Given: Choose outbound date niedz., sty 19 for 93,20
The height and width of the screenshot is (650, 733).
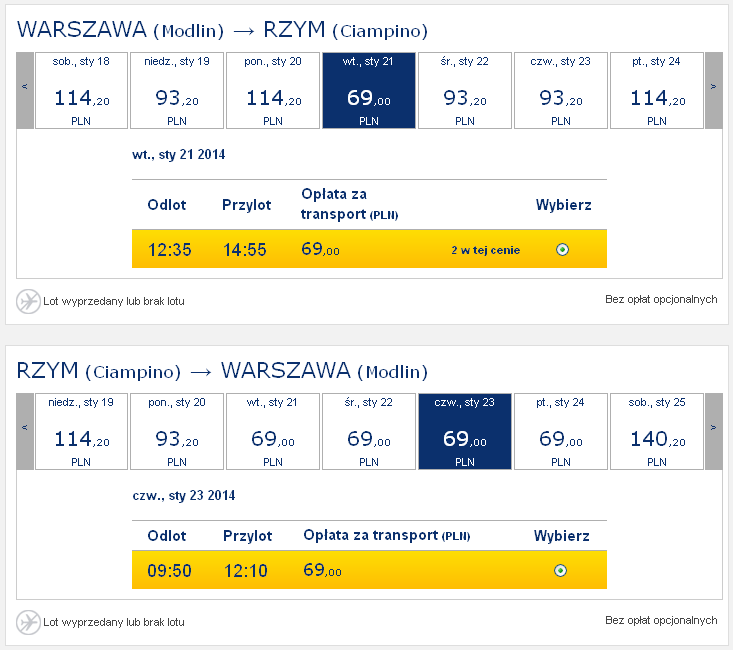Looking at the screenshot, I should pos(177,90).
